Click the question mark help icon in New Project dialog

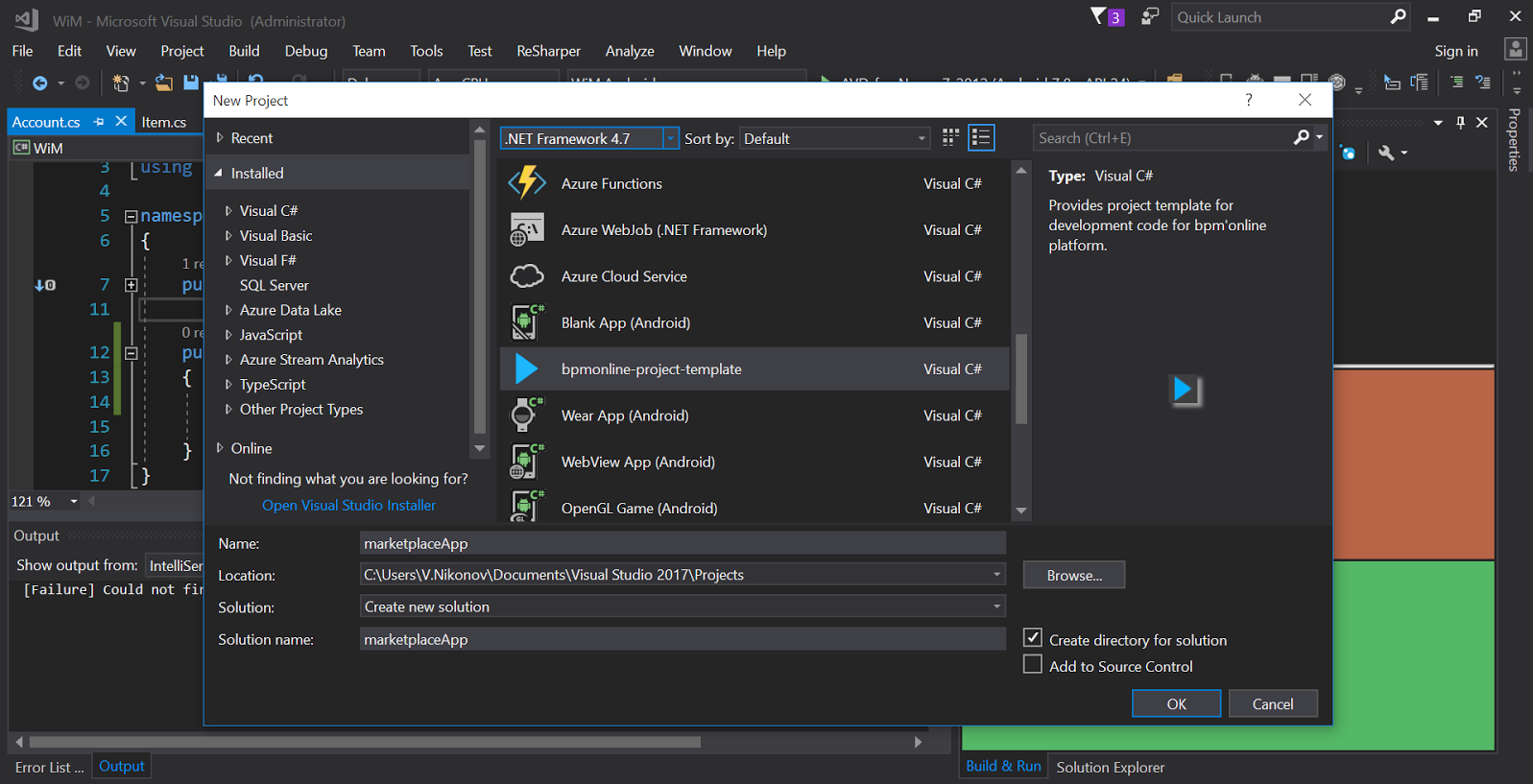[x=1249, y=100]
